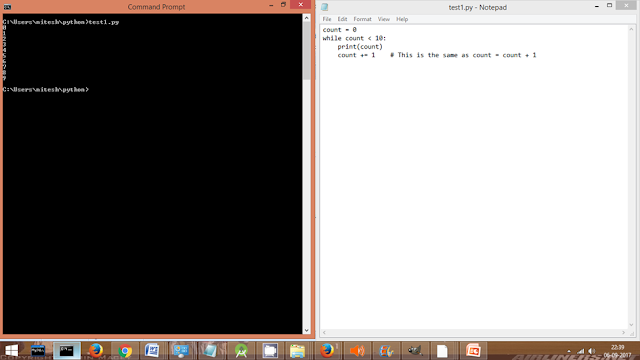This screenshot has height=360, width=640.
Task: Open Notepad Edit menu
Action: coord(342,19)
